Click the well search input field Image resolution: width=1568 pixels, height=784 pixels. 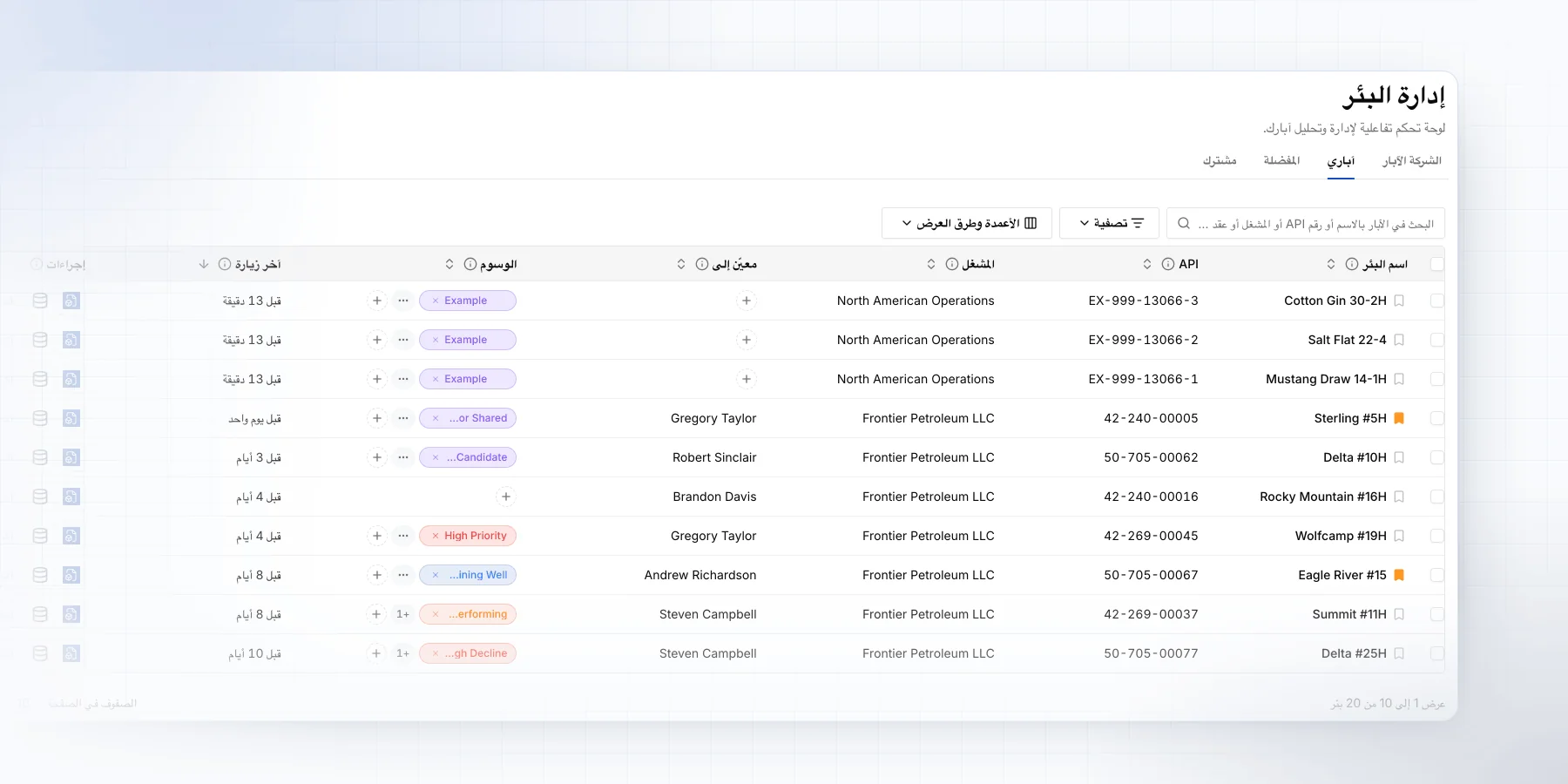(x=1306, y=223)
